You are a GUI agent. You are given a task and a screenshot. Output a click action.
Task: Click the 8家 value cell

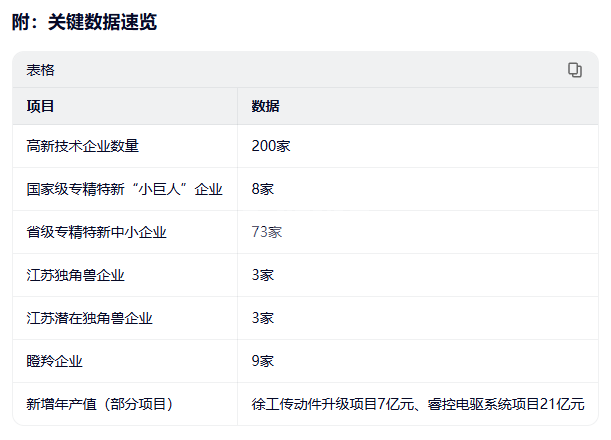point(263,189)
